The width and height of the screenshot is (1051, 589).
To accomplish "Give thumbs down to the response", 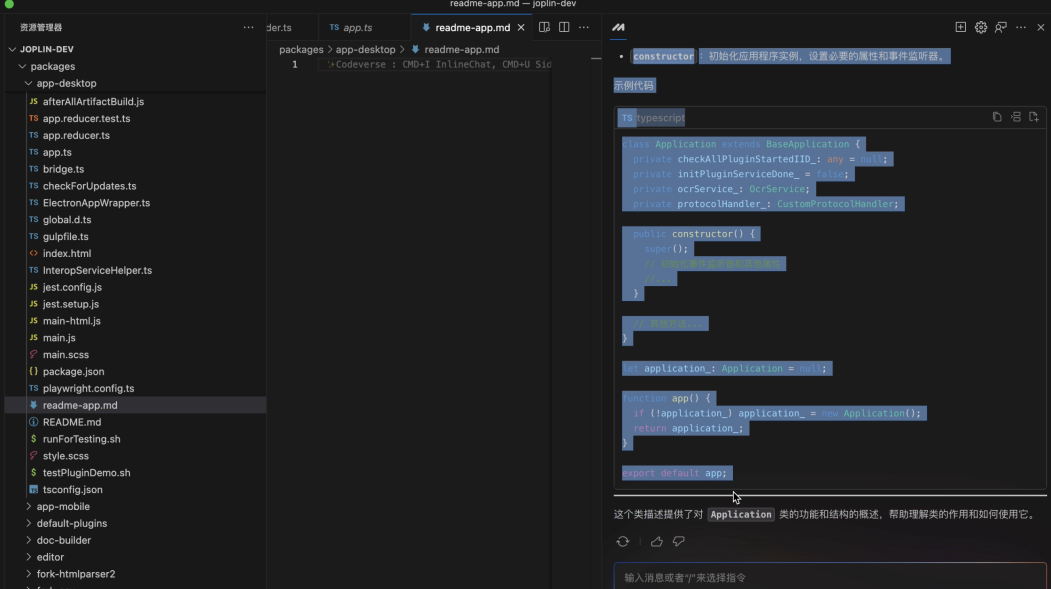I will [x=678, y=541].
